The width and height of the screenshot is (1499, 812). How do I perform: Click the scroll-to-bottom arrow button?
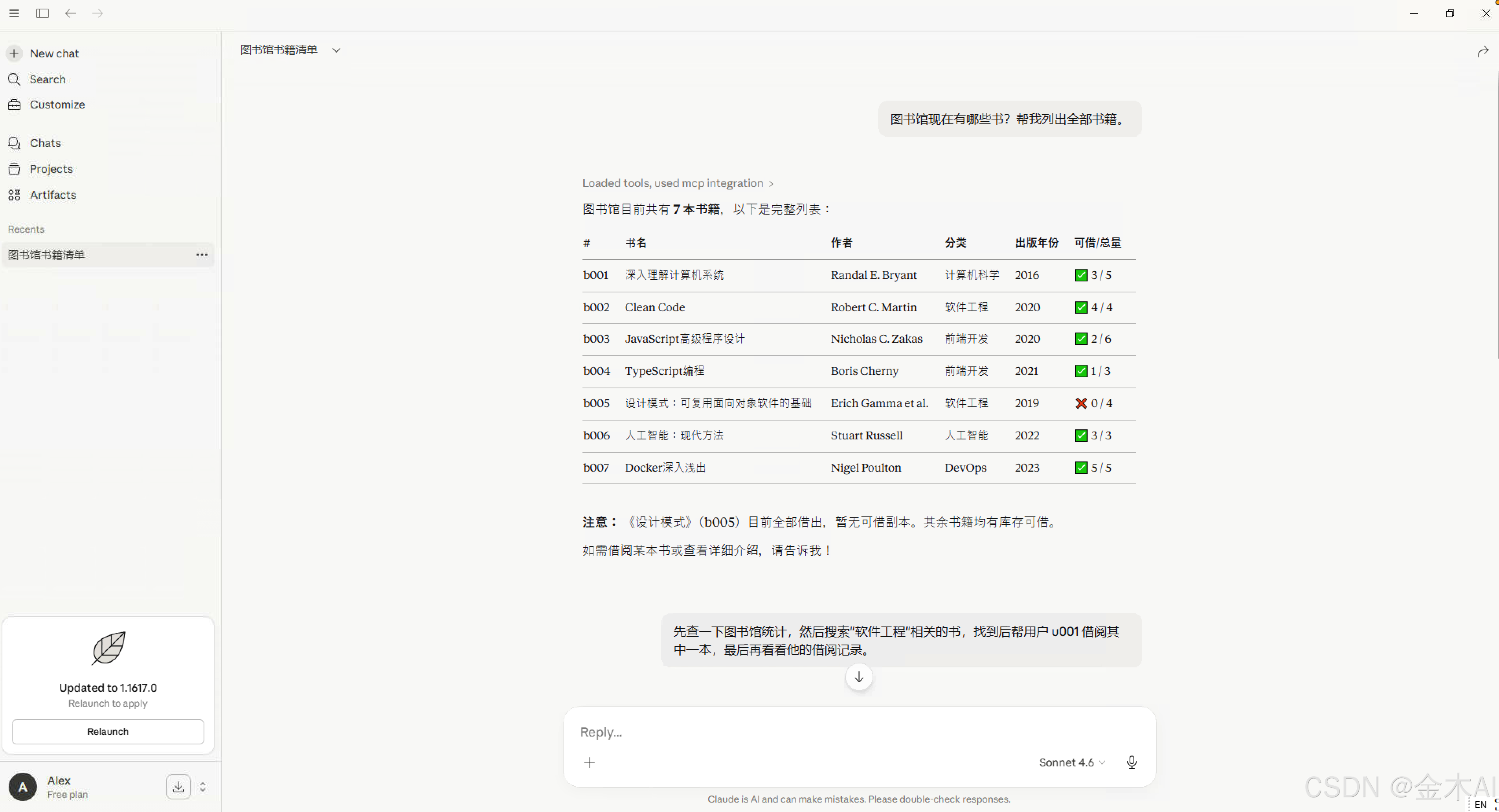point(859,677)
